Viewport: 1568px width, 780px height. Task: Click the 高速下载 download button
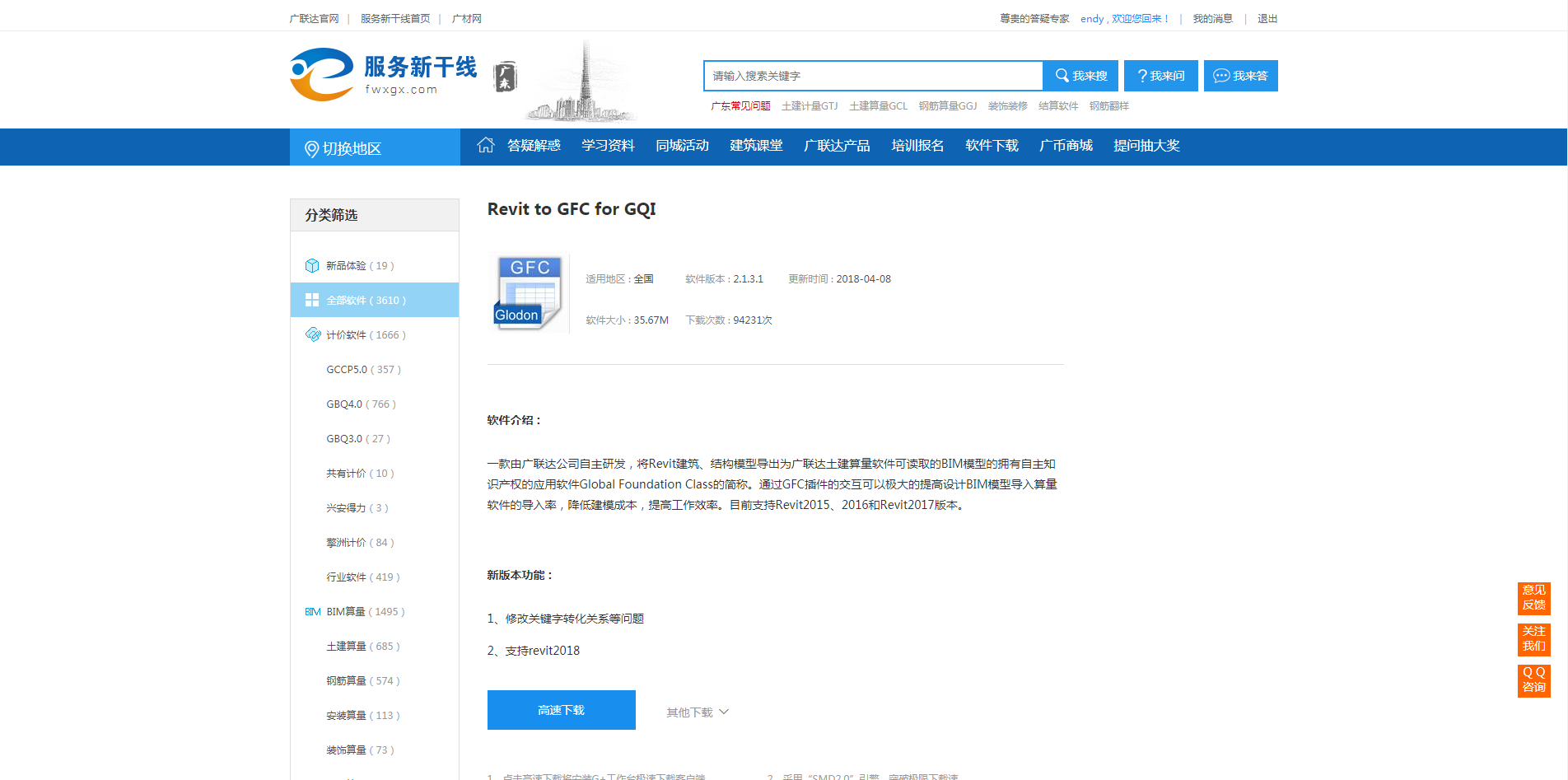(x=562, y=710)
